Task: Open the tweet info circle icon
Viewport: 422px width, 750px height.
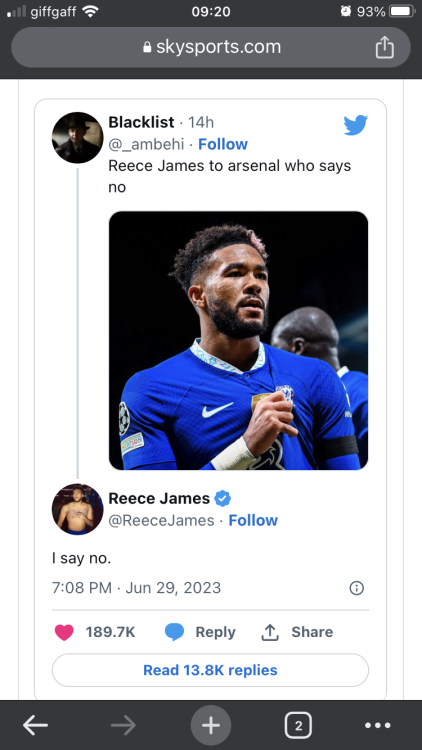Action: [356, 588]
